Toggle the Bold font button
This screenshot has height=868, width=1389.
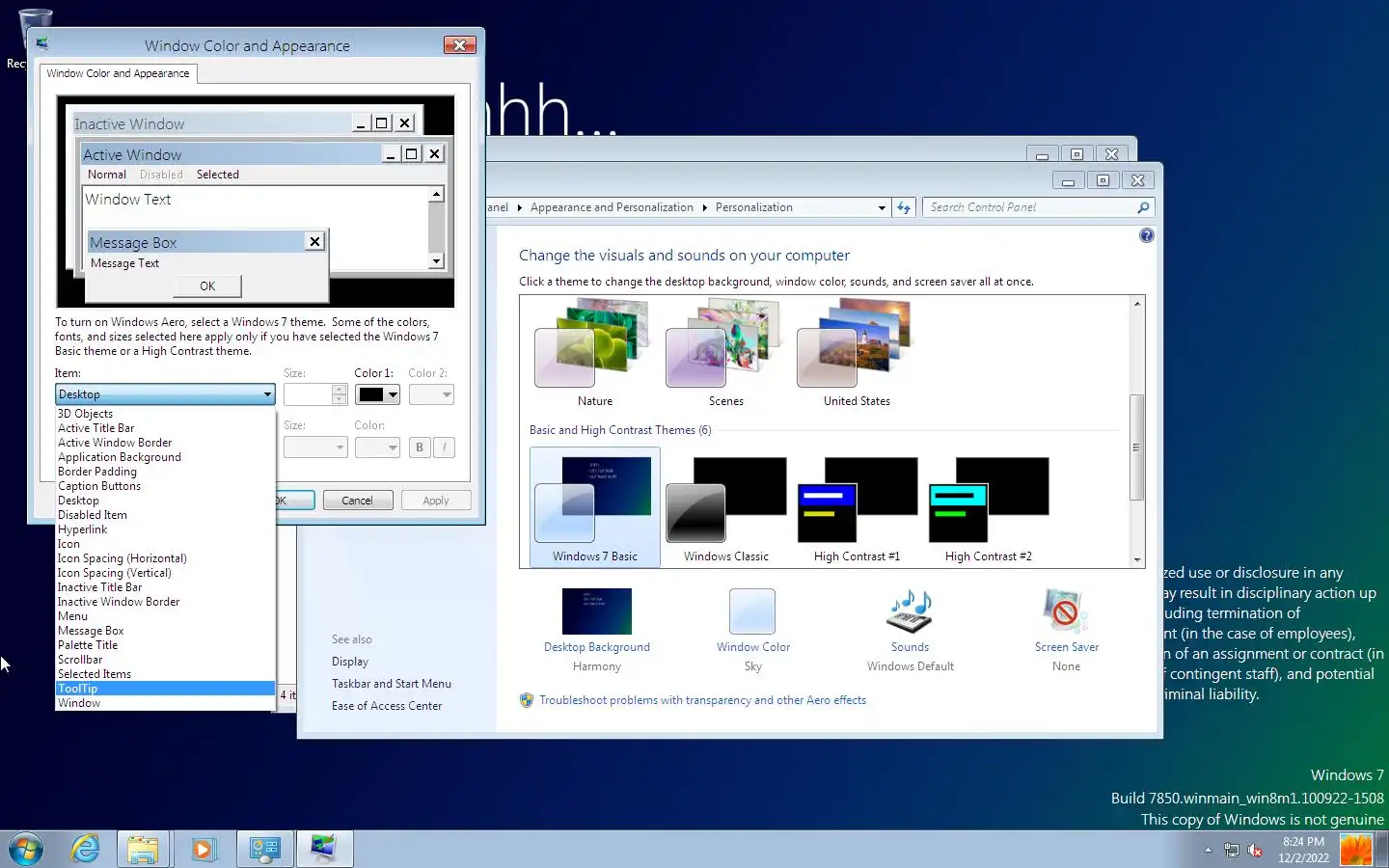420,448
